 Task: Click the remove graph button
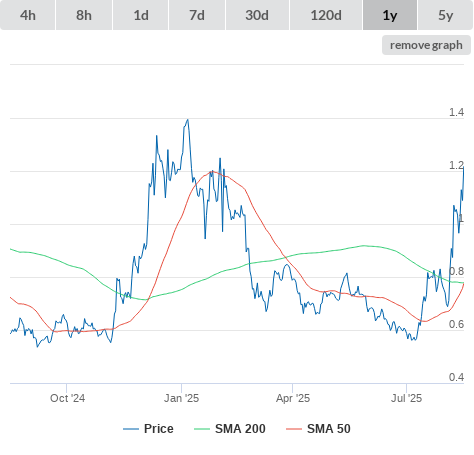426,45
